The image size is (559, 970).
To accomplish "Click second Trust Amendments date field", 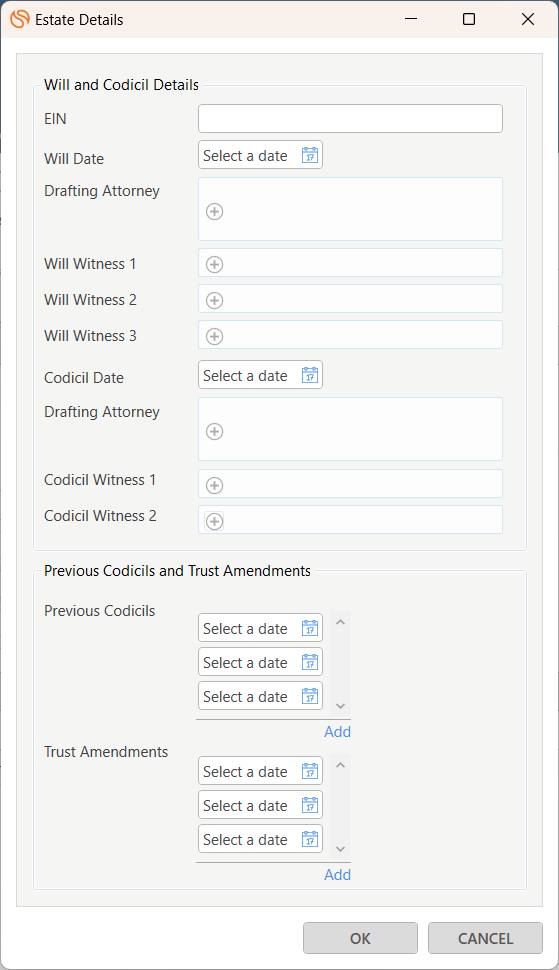I will tap(260, 805).
